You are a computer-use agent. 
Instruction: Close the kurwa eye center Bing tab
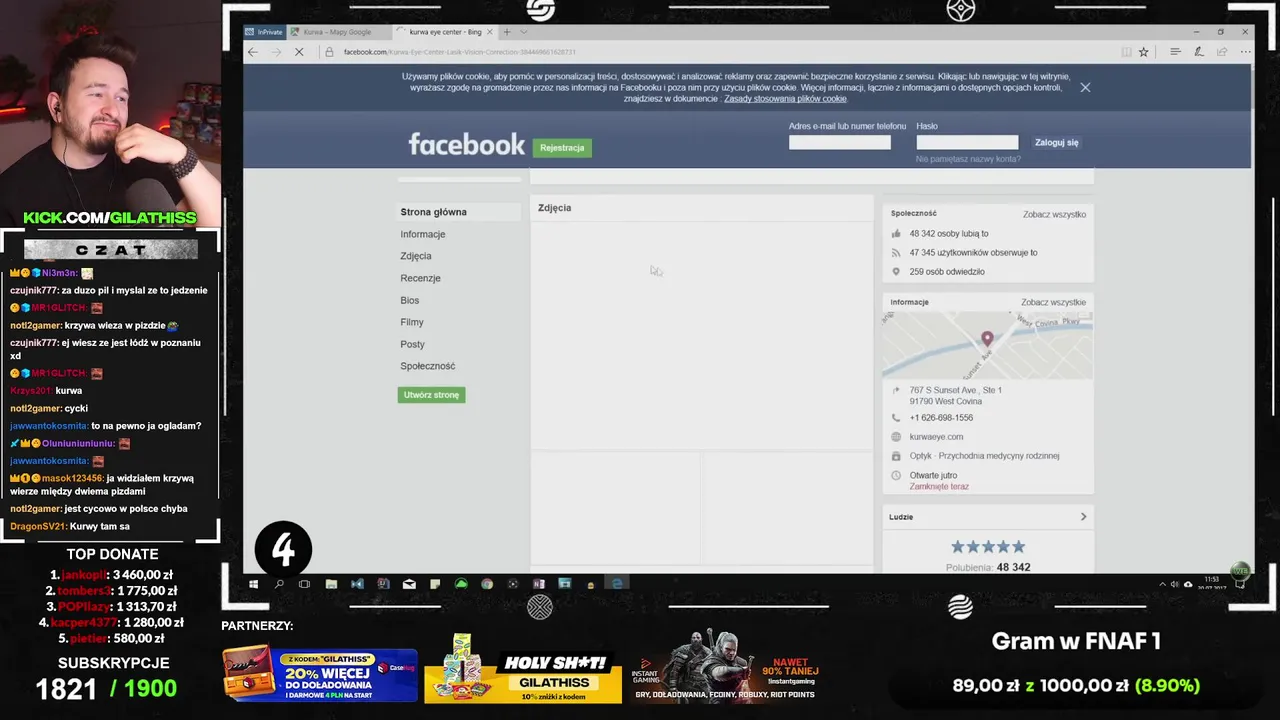coord(489,32)
